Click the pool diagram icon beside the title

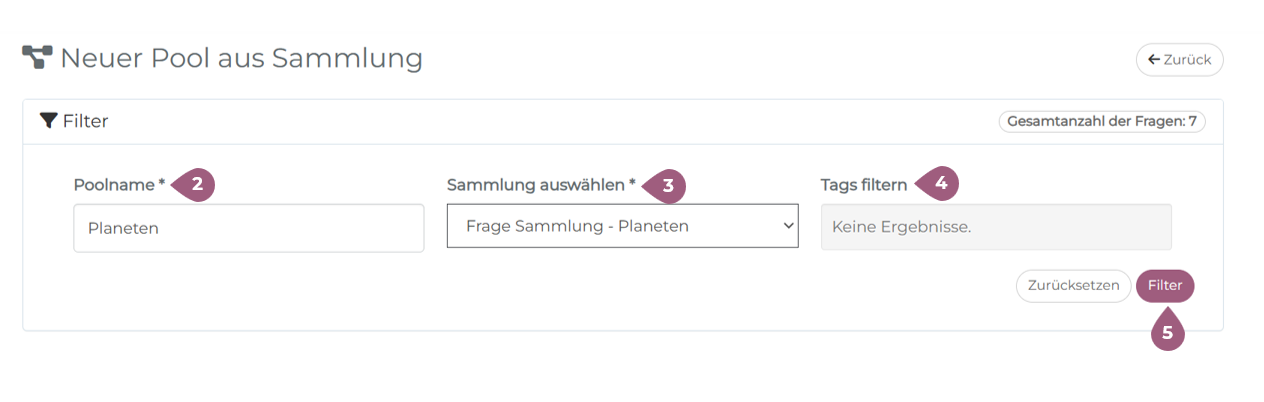tap(37, 58)
